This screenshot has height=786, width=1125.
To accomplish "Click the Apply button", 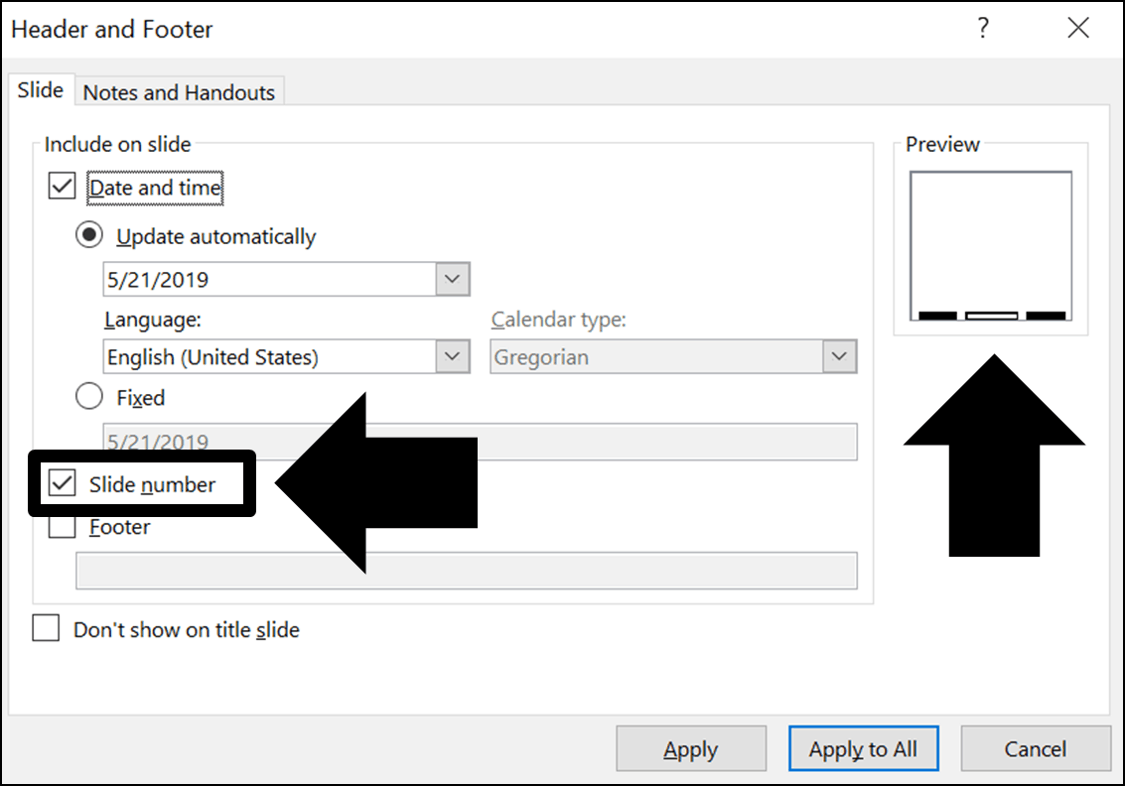I will click(691, 748).
